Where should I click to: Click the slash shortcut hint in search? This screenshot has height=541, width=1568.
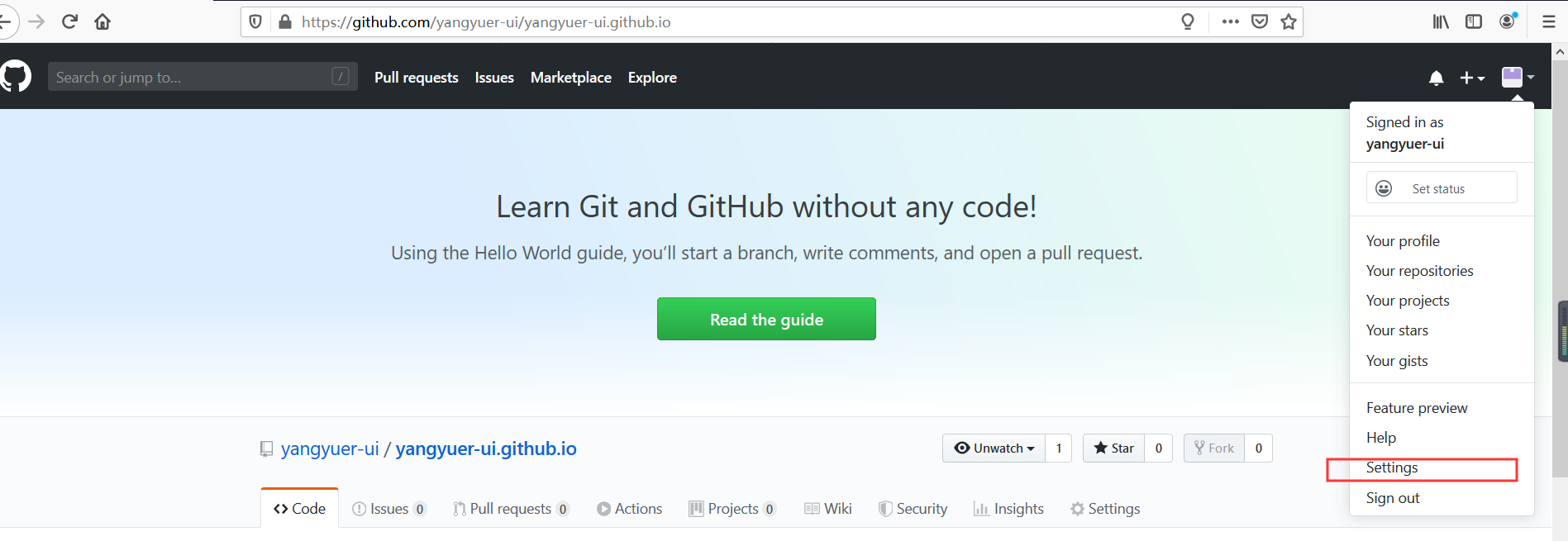(x=341, y=76)
